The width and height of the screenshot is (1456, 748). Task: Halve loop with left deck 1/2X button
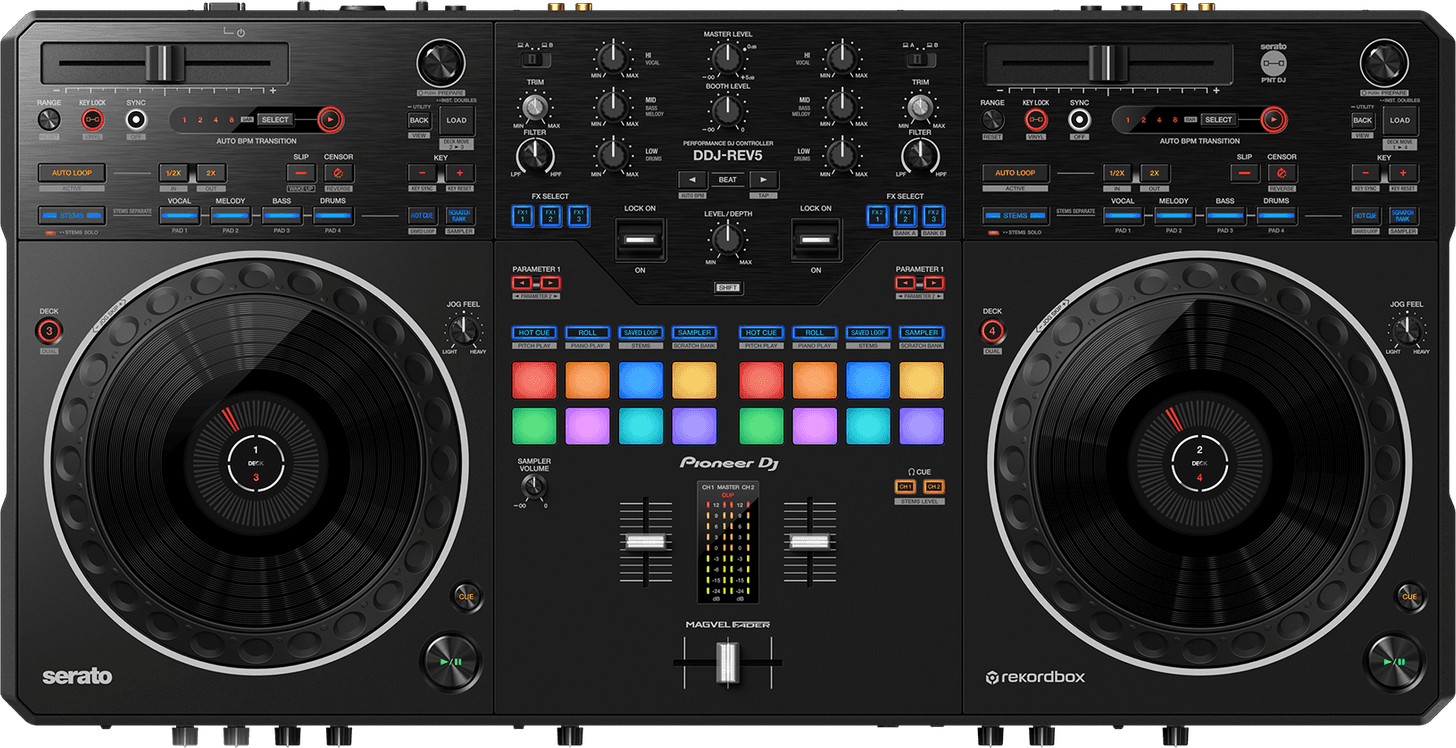pyautogui.click(x=173, y=173)
